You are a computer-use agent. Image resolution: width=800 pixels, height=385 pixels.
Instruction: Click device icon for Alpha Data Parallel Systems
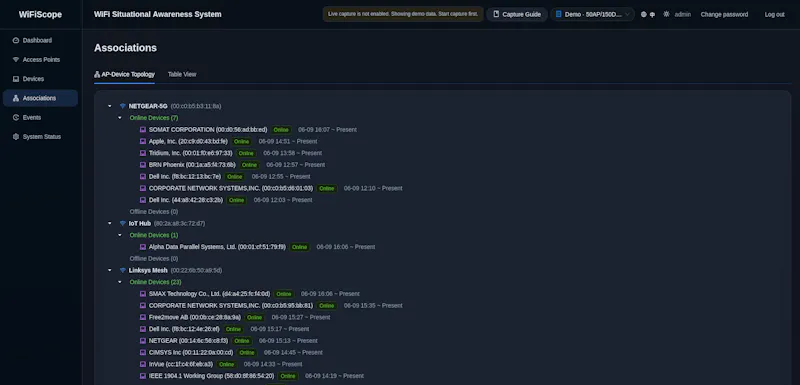coord(143,247)
